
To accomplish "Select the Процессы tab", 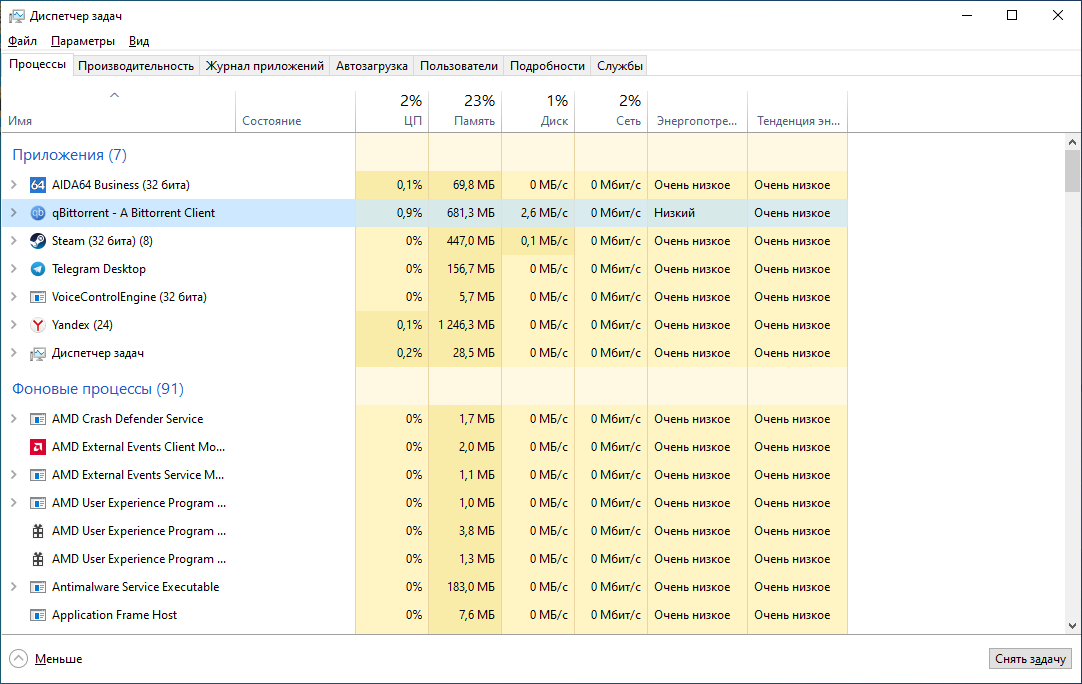I will 37,64.
